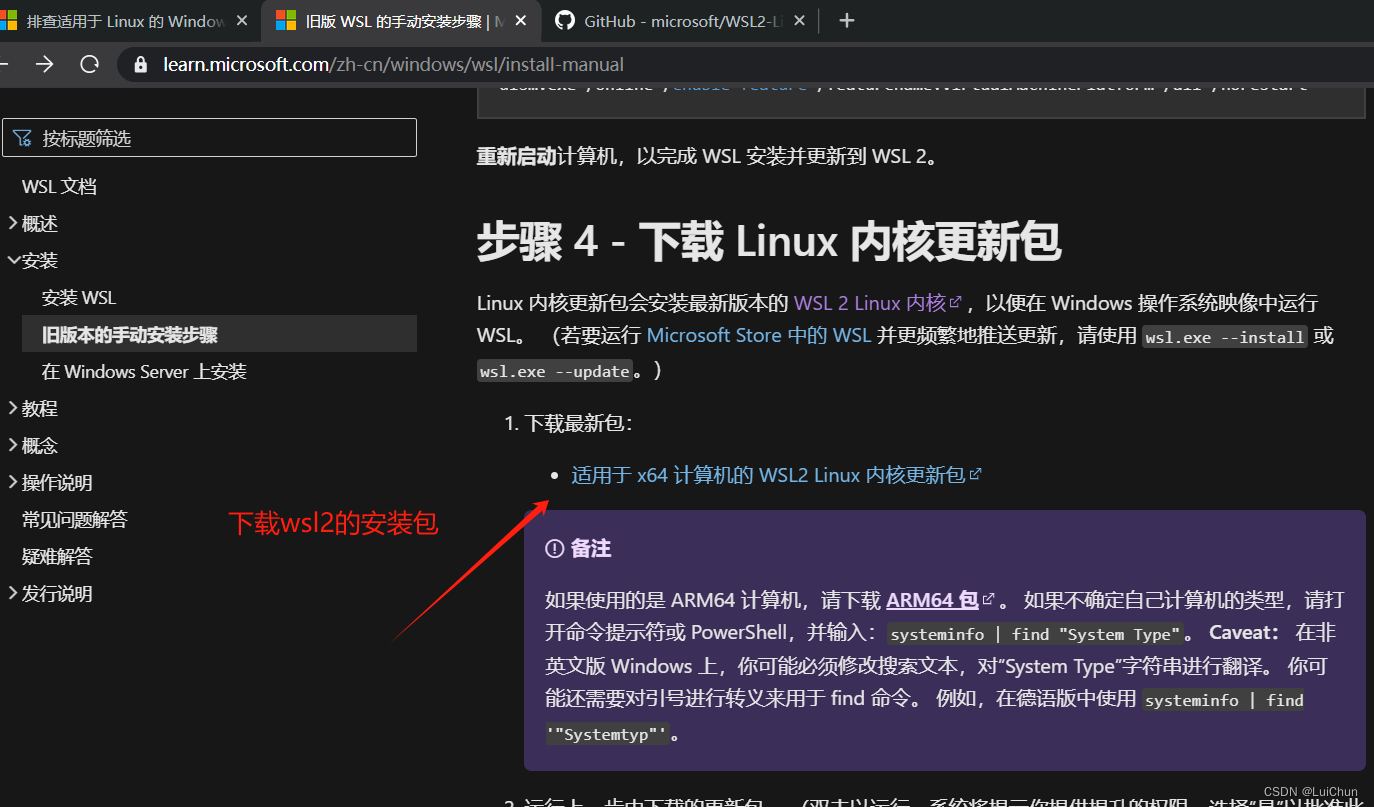The height and width of the screenshot is (807, 1374).
Task: Collapse the 安装 section in the sidebar
Action: (12, 260)
